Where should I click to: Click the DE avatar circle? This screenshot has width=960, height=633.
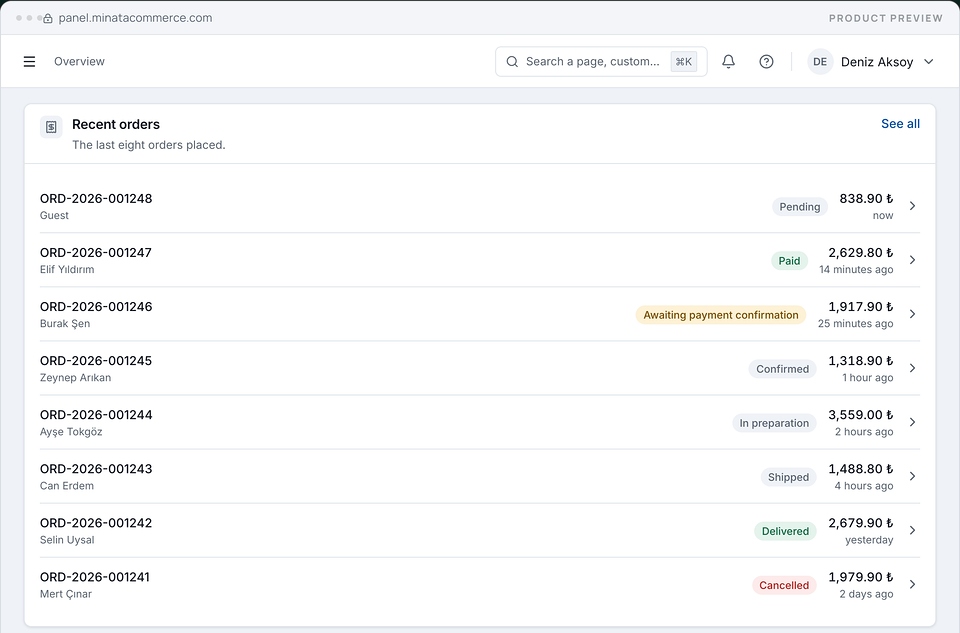pyautogui.click(x=820, y=62)
